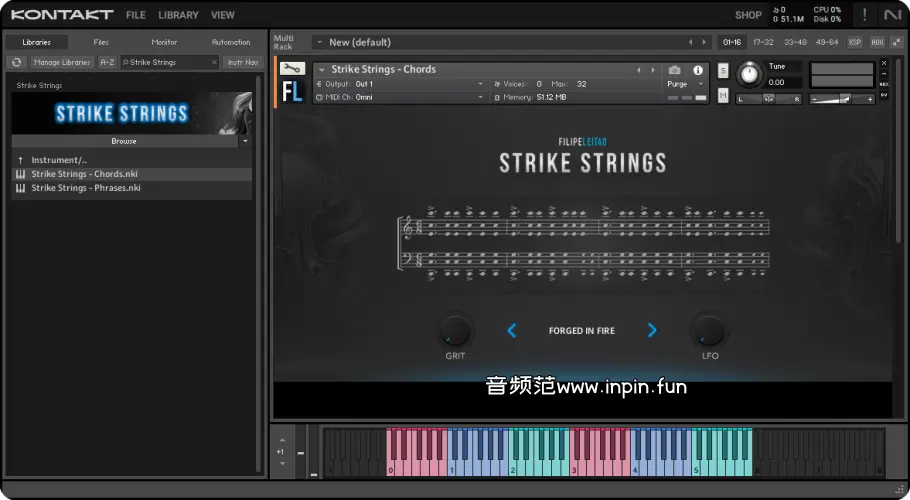This screenshot has width=910, height=500.
Task: Expand the Strike Strings - Chords instrument menu
Action: coord(322,70)
